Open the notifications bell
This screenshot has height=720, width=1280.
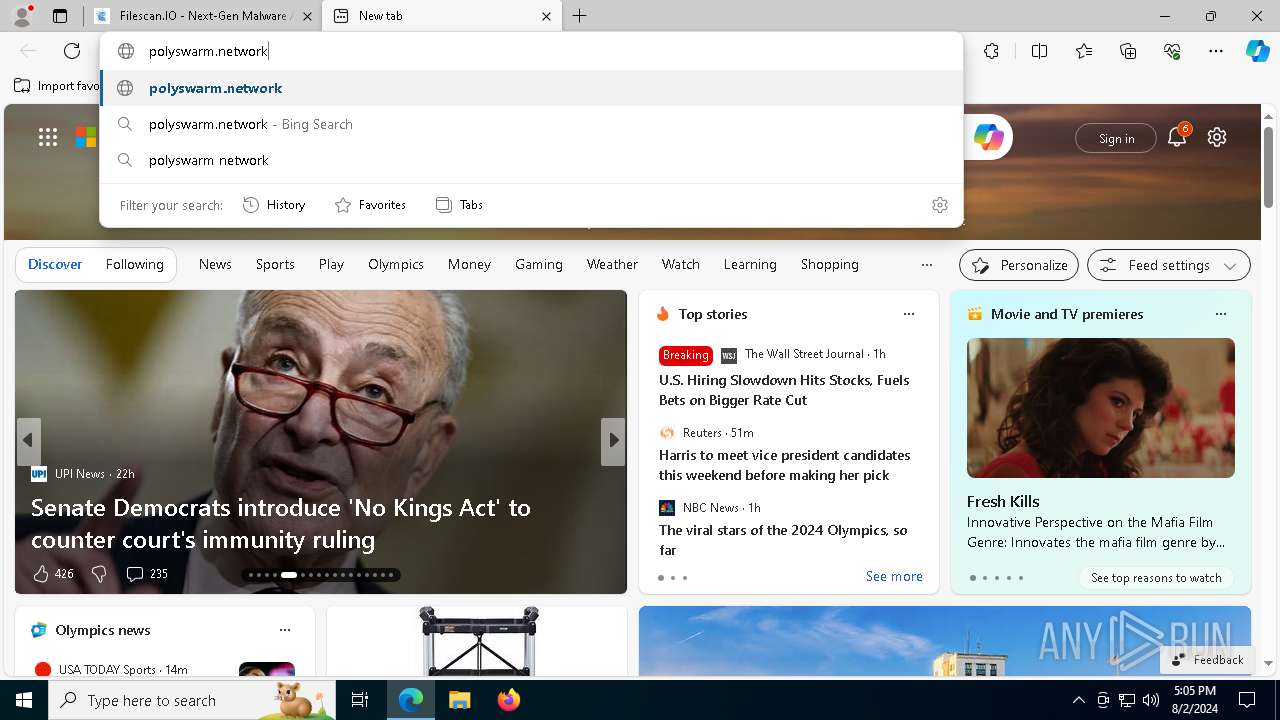click(1177, 138)
